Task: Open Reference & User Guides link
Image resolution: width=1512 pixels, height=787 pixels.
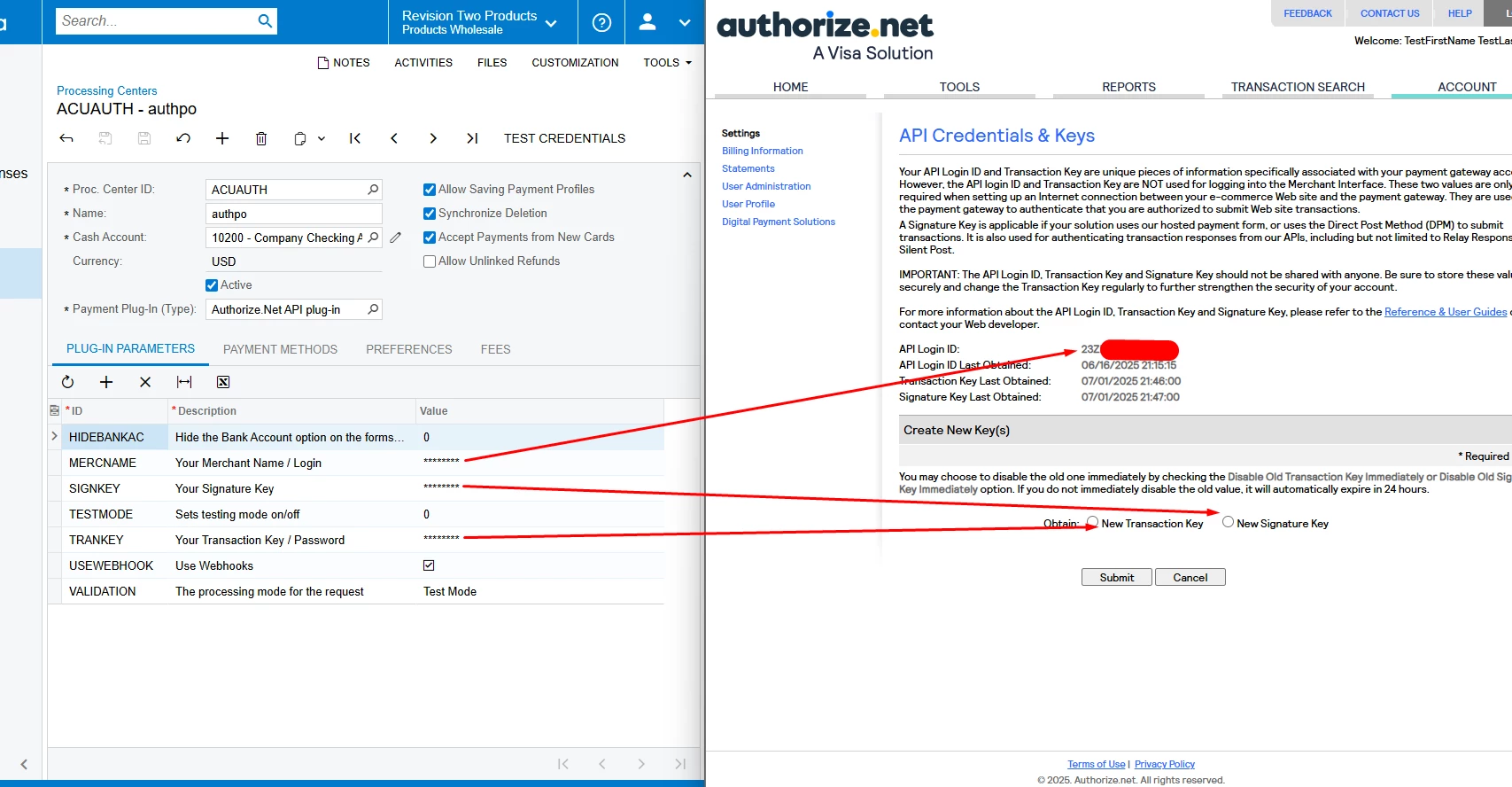Action: coord(1446,312)
